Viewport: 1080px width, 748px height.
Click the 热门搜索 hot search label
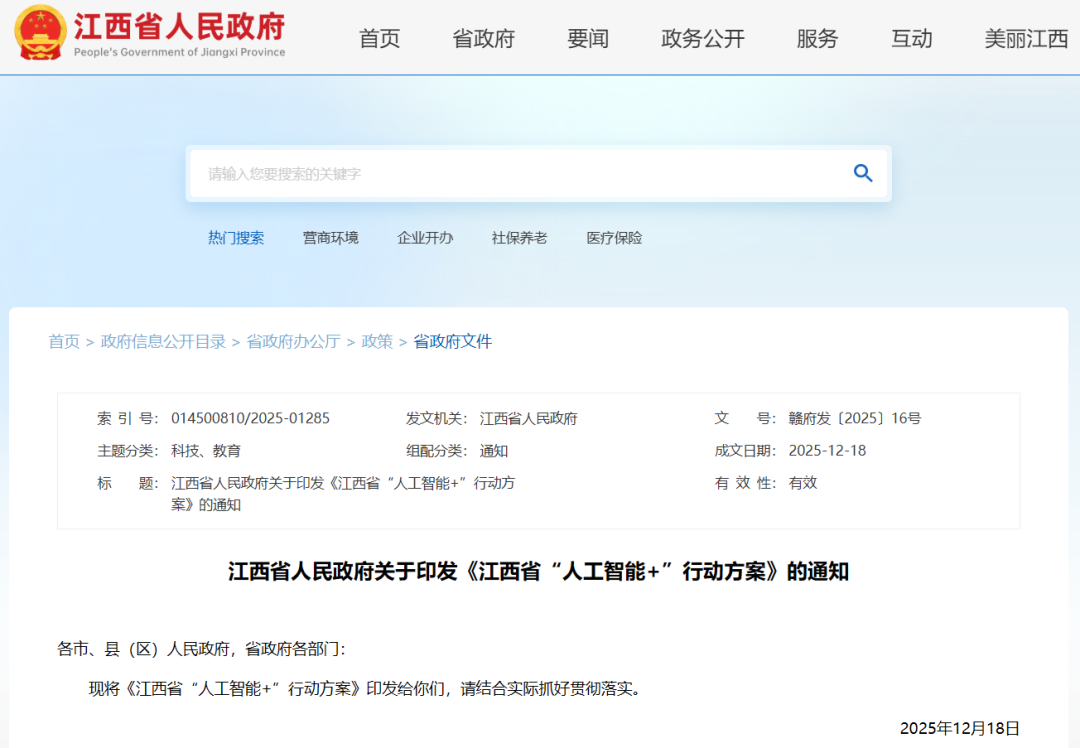[236, 238]
